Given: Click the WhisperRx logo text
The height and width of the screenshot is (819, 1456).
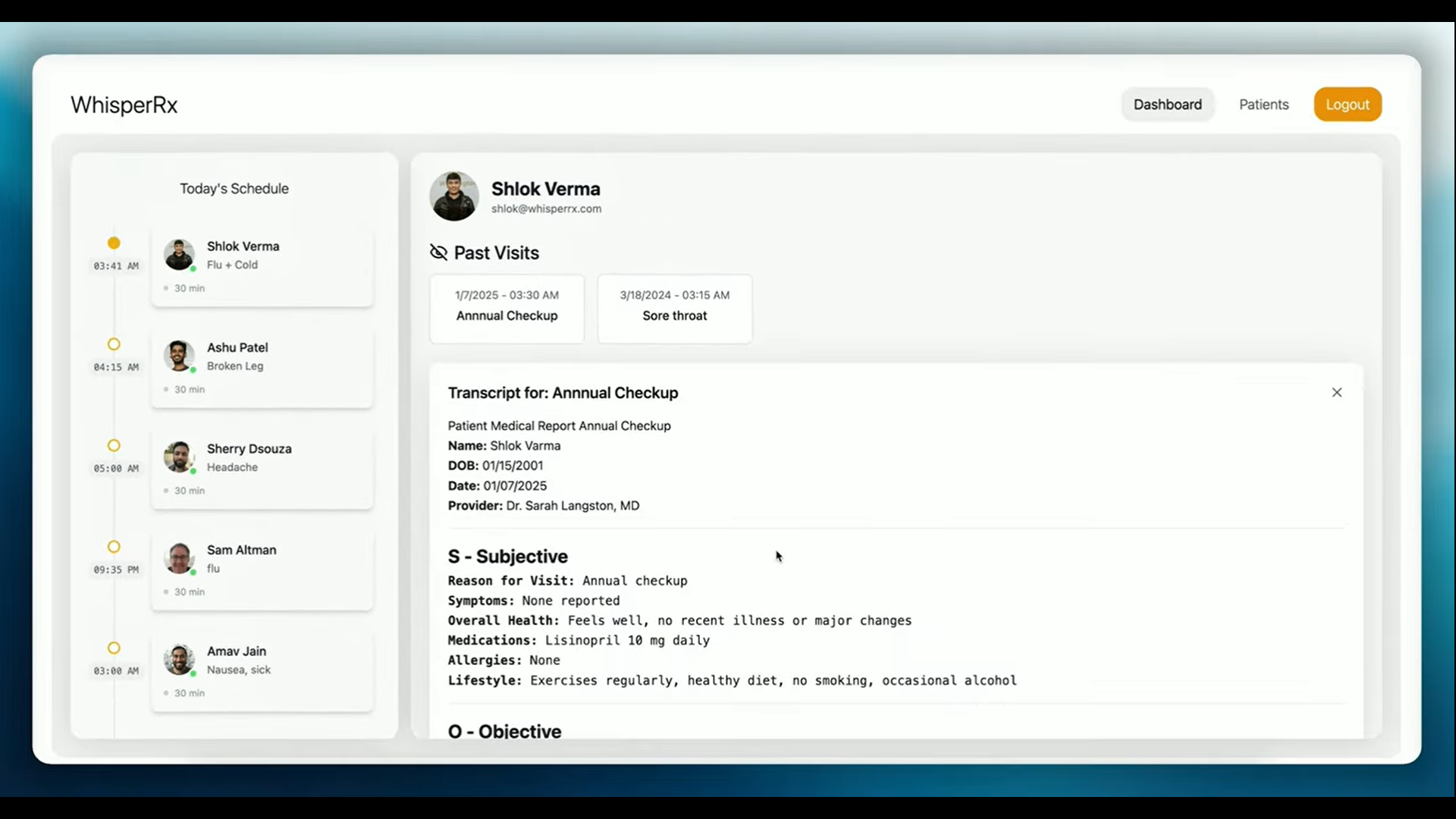Looking at the screenshot, I should pyautogui.click(x=124, y=105).
